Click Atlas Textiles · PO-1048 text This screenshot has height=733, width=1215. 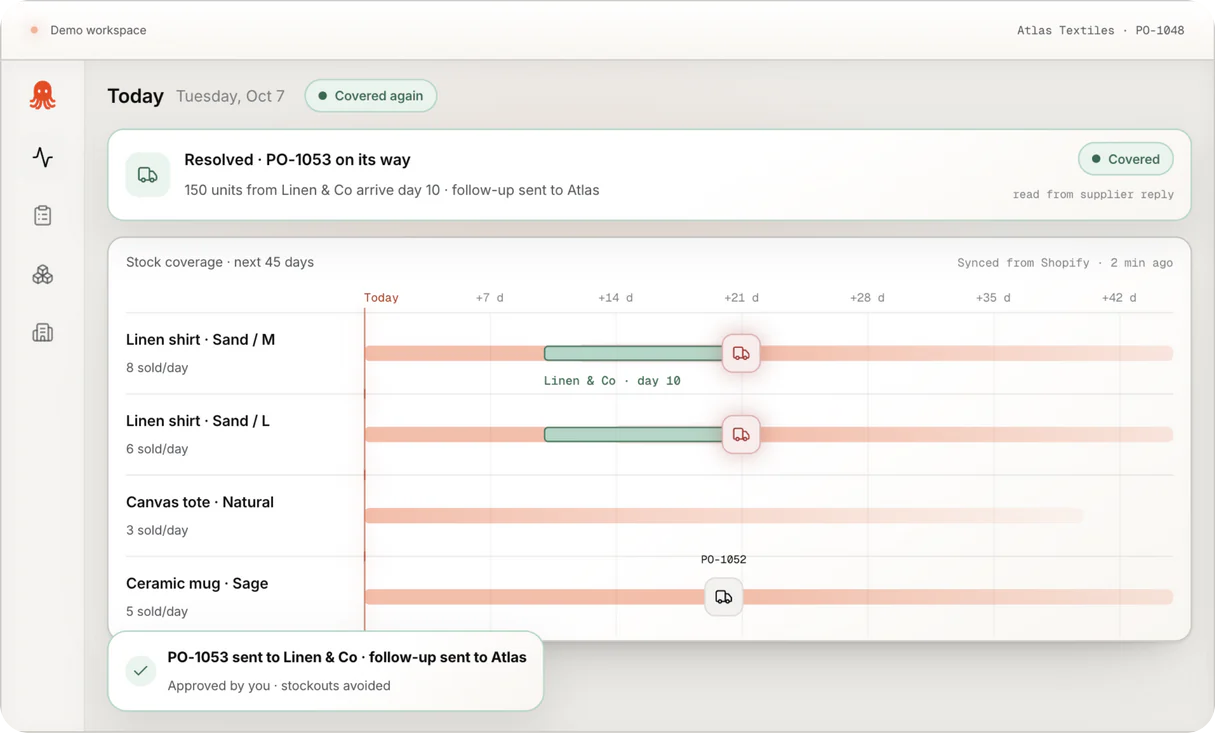(1100, 30)
